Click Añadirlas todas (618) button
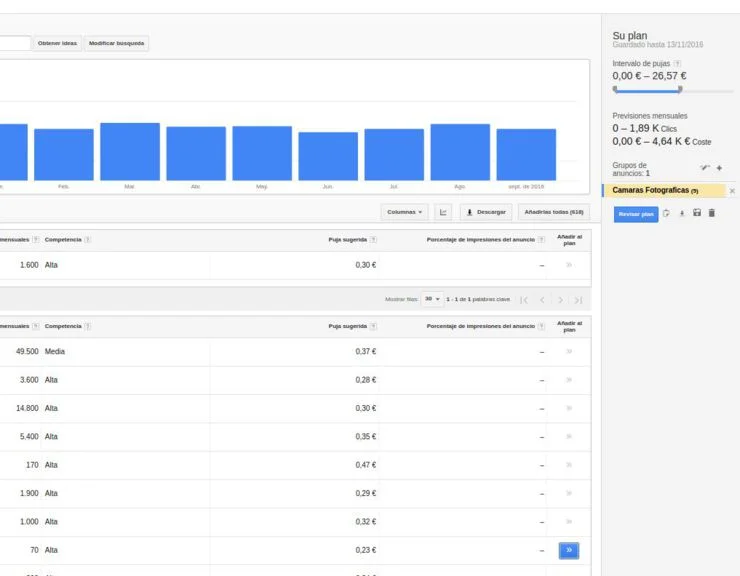740x576 pixels. (553, 212)
